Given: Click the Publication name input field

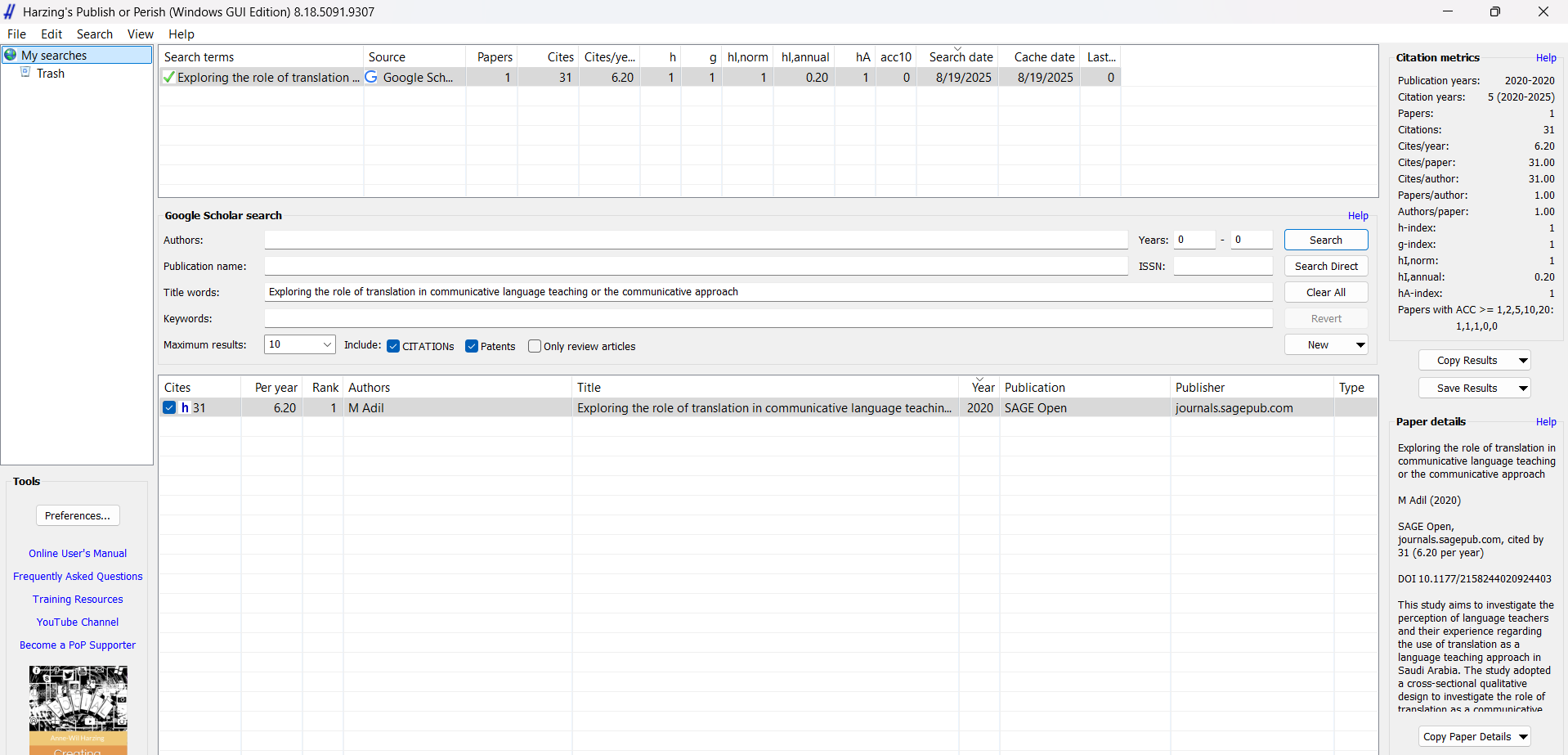Looking at the screenshot, I should pos(696,266).
